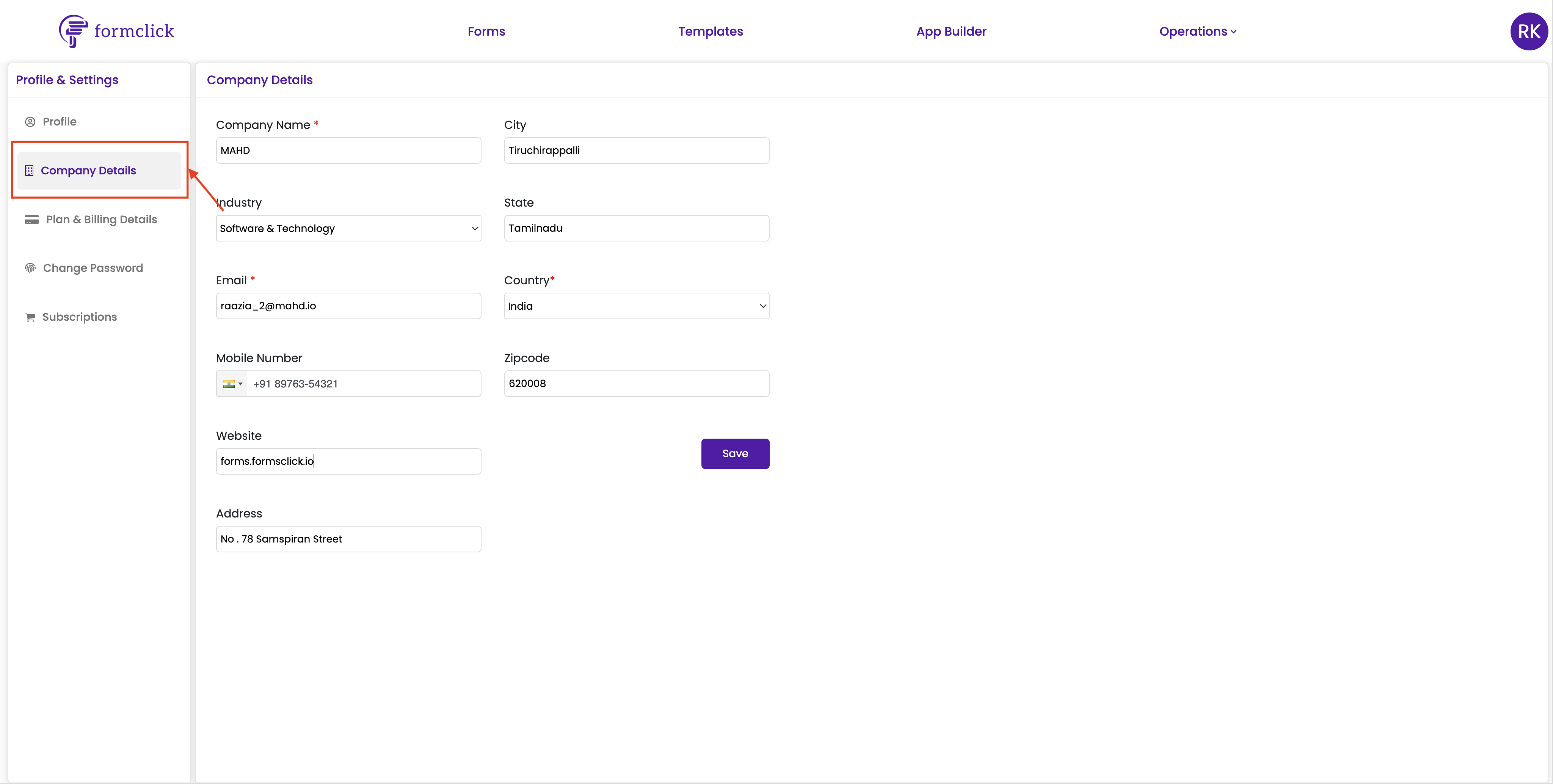Click into the Website field
1553x784 pixels.
click(x=348, y=461)
